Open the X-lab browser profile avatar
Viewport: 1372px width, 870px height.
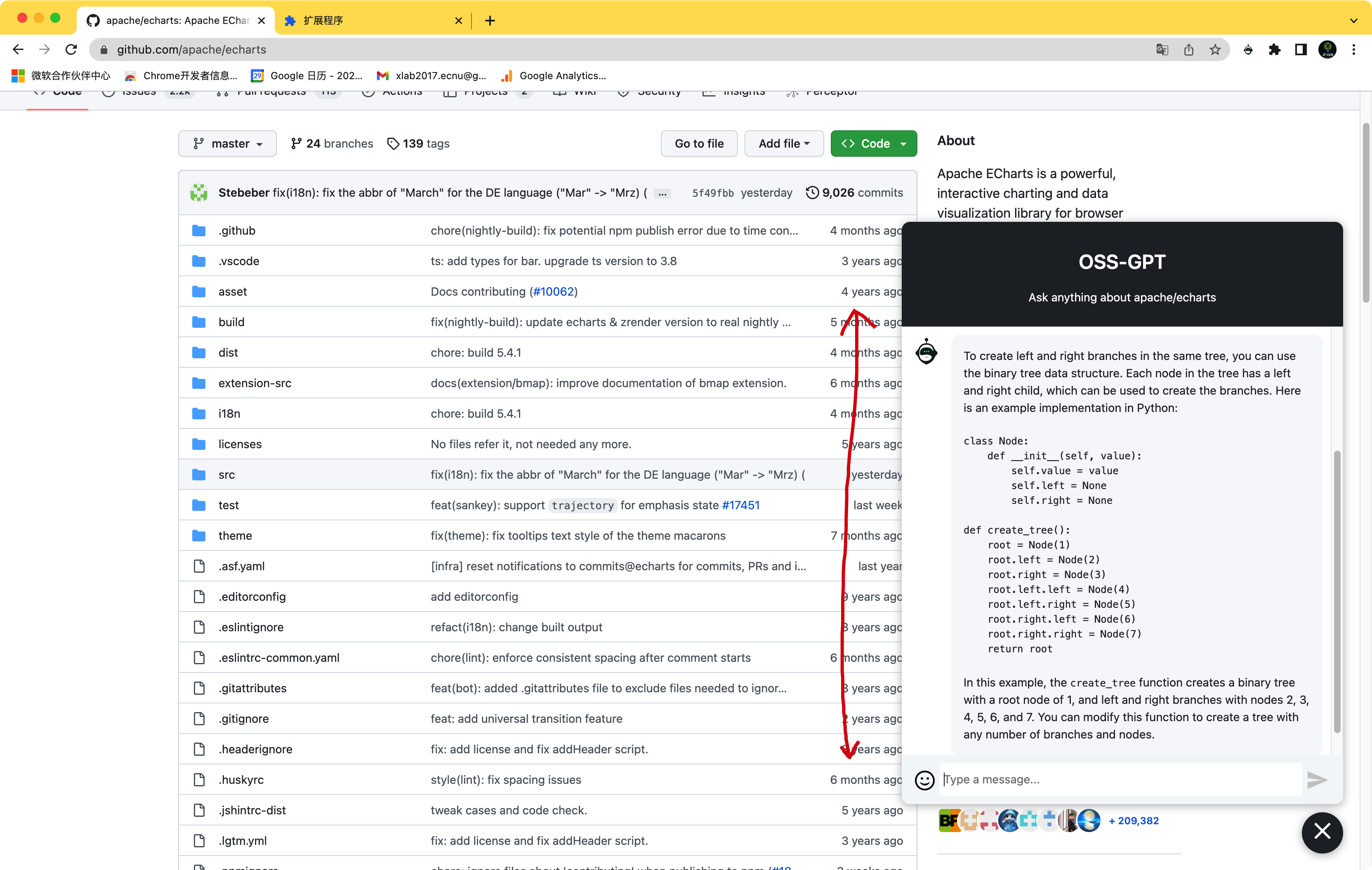click(x=1327, y=49)
